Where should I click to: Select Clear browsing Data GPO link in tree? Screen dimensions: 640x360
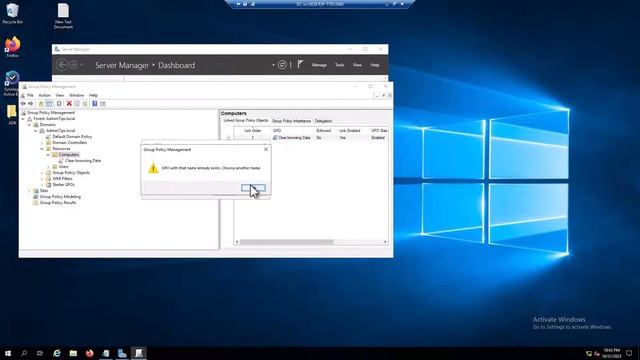pyautogui.click(x=83, y=161)
